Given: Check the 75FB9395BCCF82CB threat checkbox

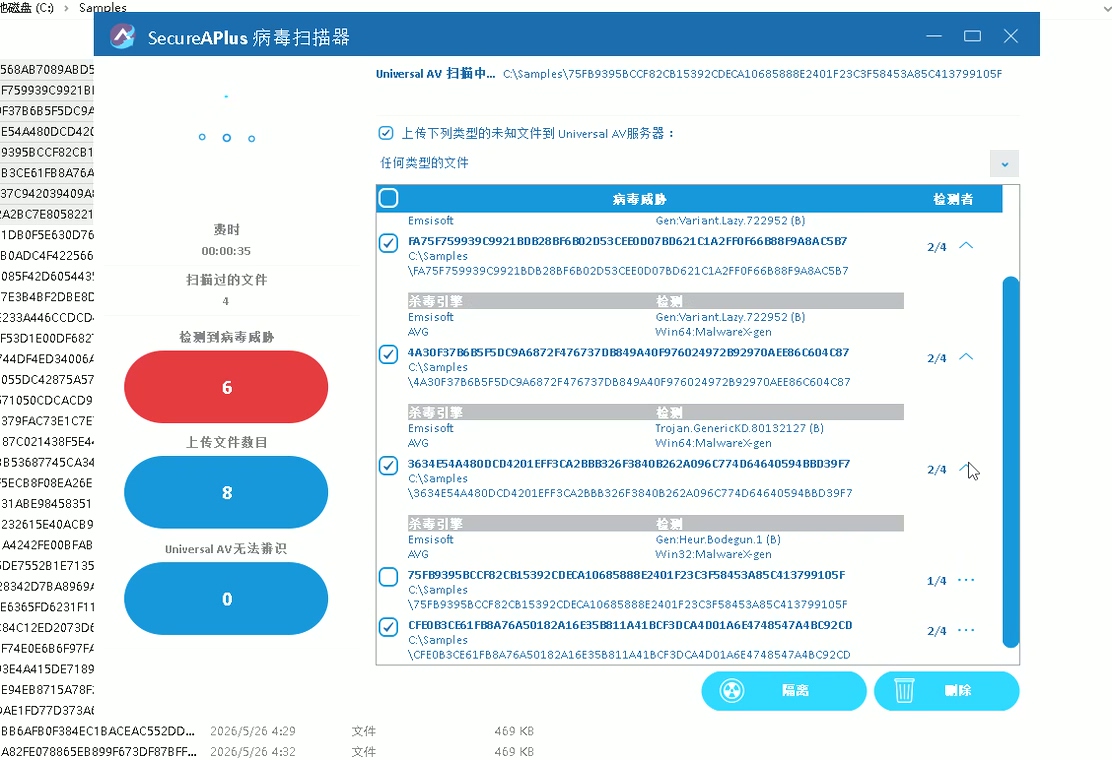Looking at the screenshot, I should [388, 577].
